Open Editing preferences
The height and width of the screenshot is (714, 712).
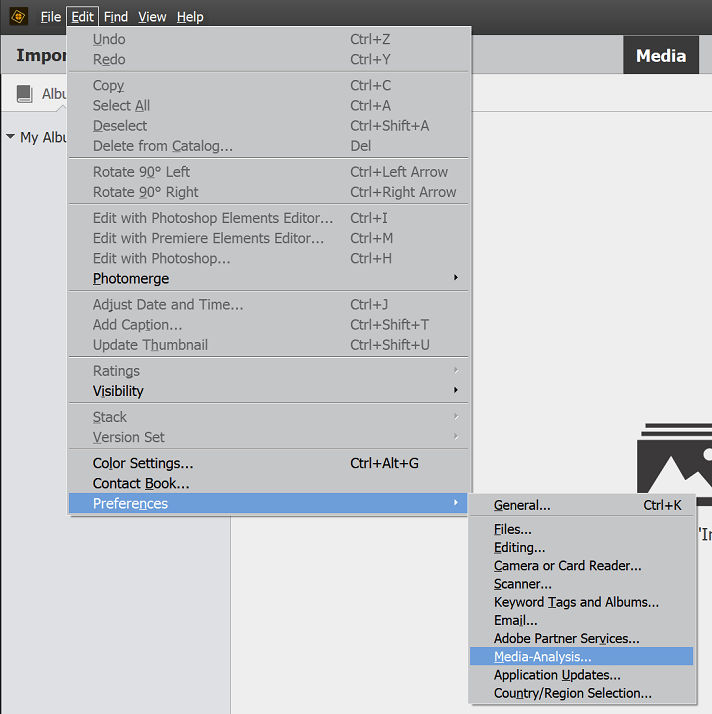[x=581, y=547]
